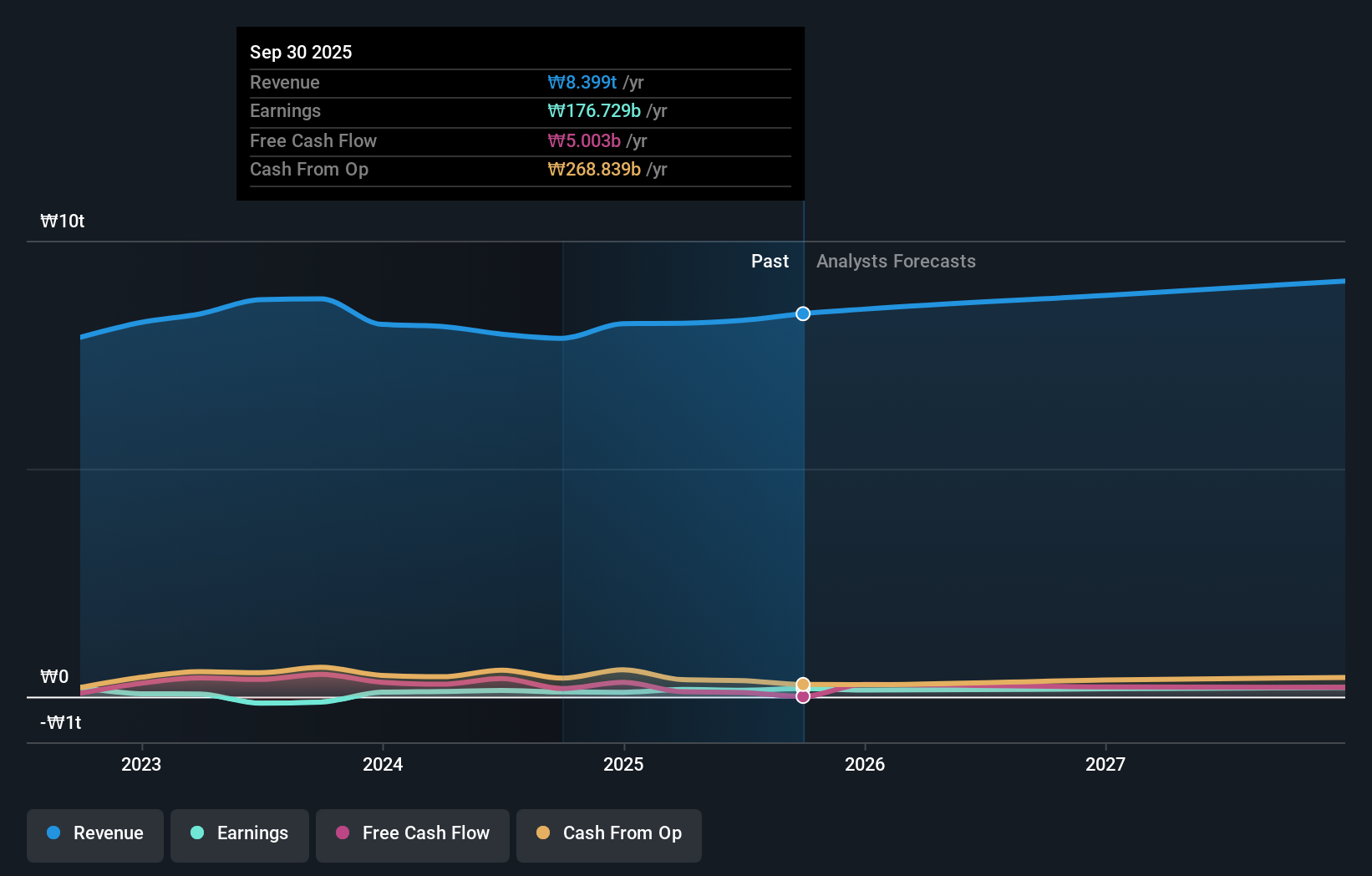The image size is (1372, 876).
Task: Click the blue Revenue legend dot
Action: point(53,833)
